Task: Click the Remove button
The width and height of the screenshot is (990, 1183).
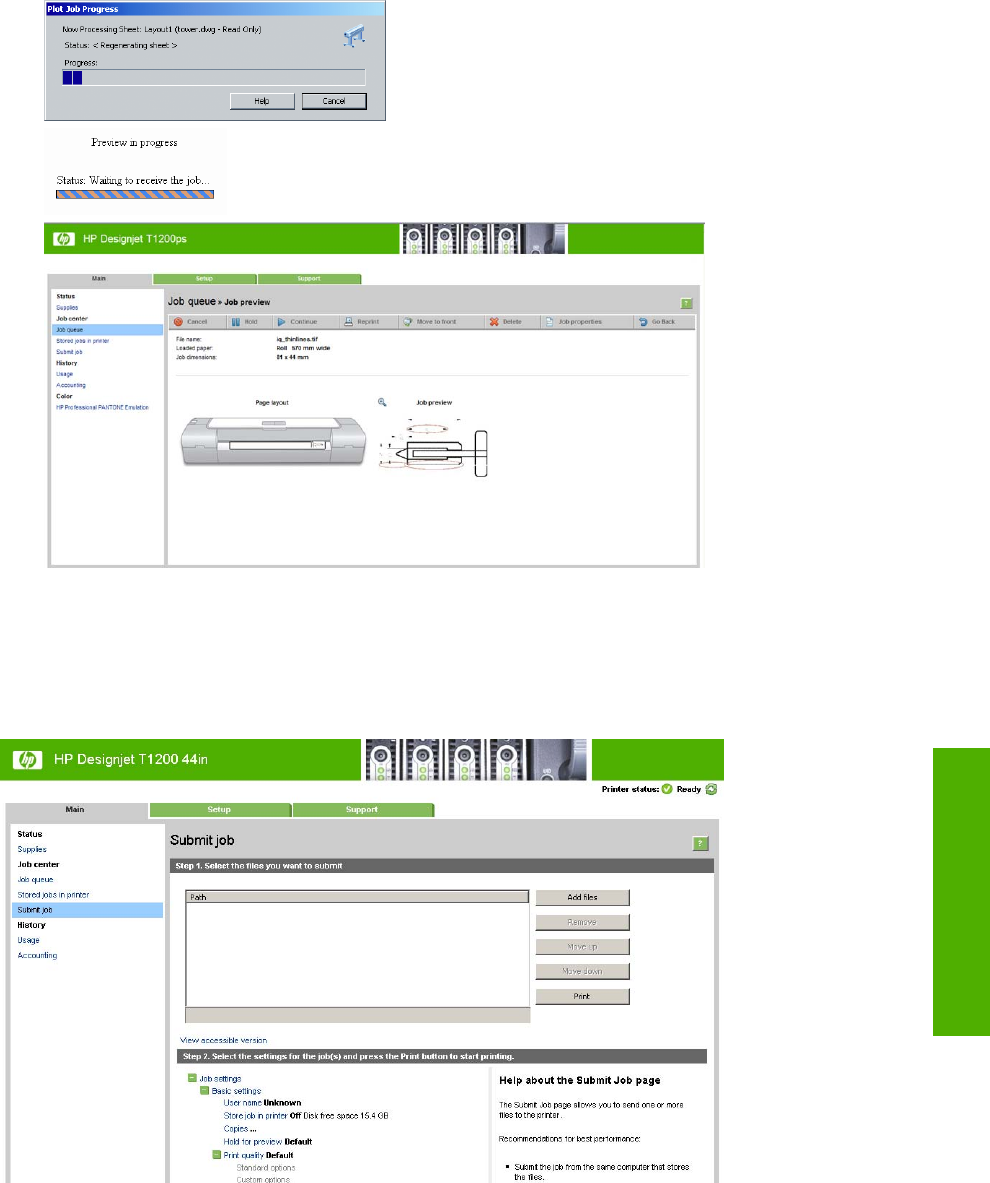Action: coord(583,922)
